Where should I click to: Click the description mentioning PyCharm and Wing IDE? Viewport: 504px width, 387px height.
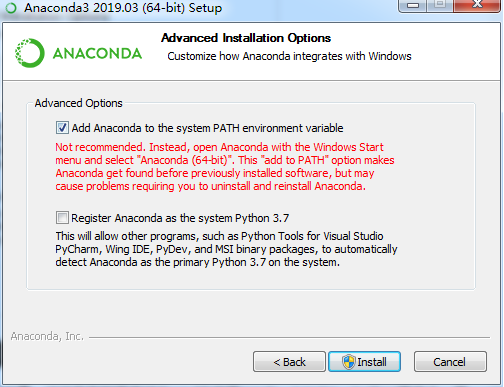[226, 249]
